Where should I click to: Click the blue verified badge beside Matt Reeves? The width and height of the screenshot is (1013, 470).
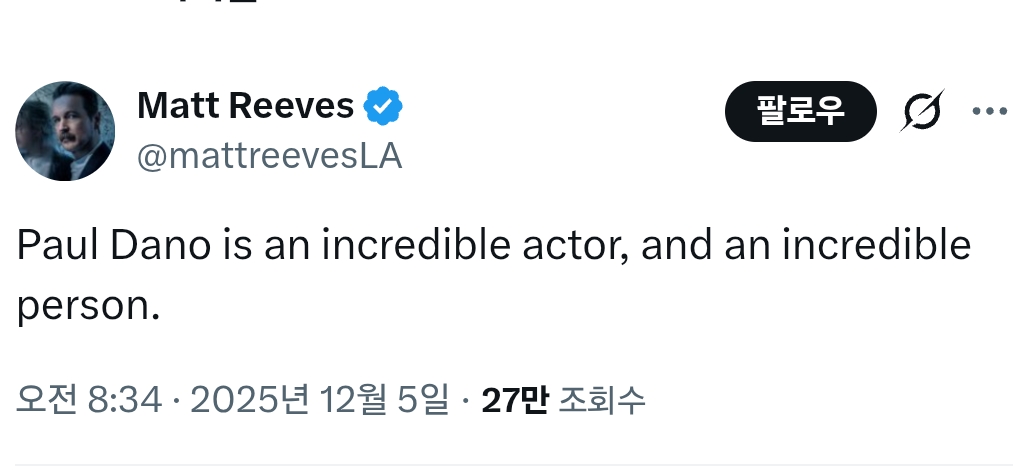tap(383, 106)
